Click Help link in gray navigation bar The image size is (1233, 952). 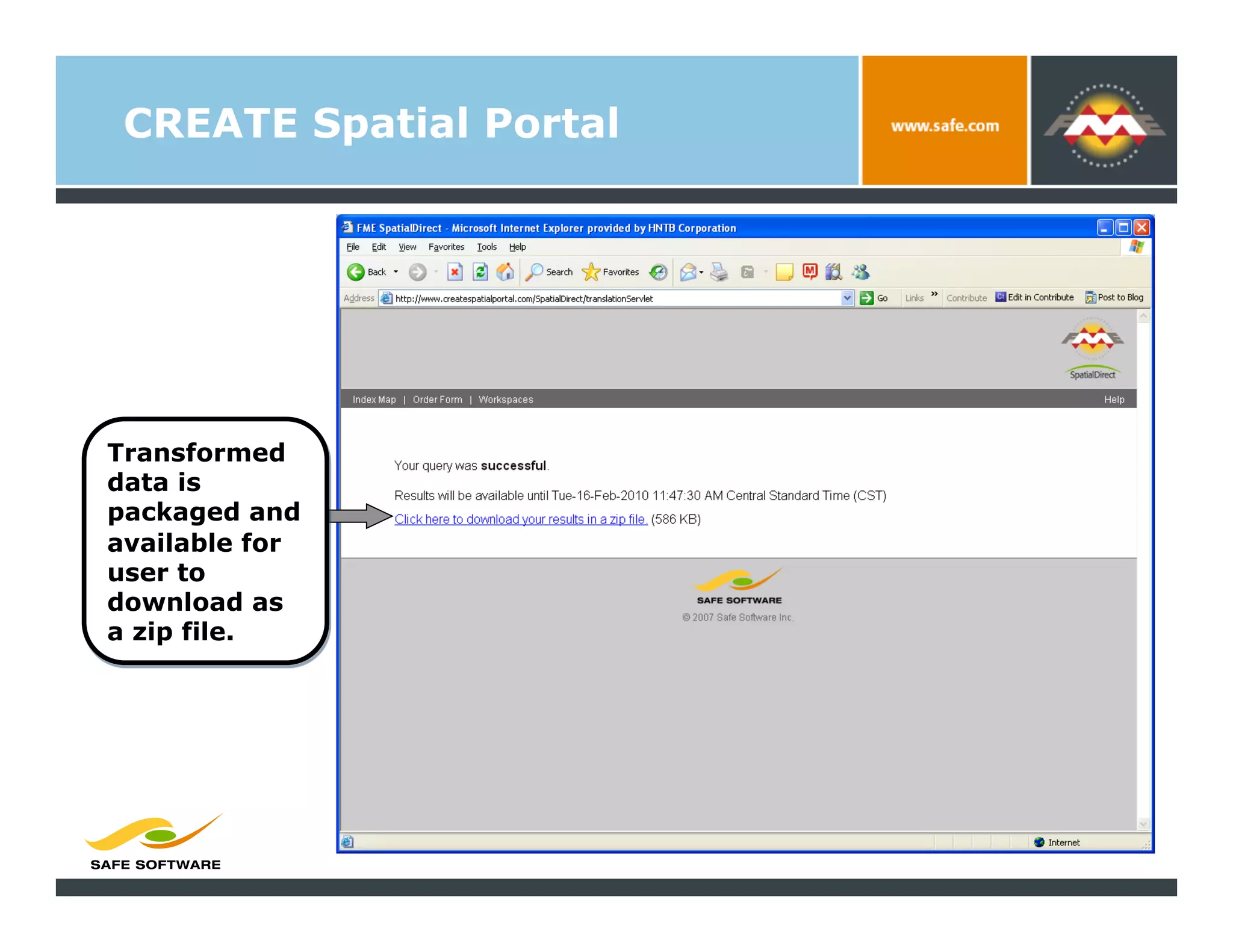click(1114, 400)
